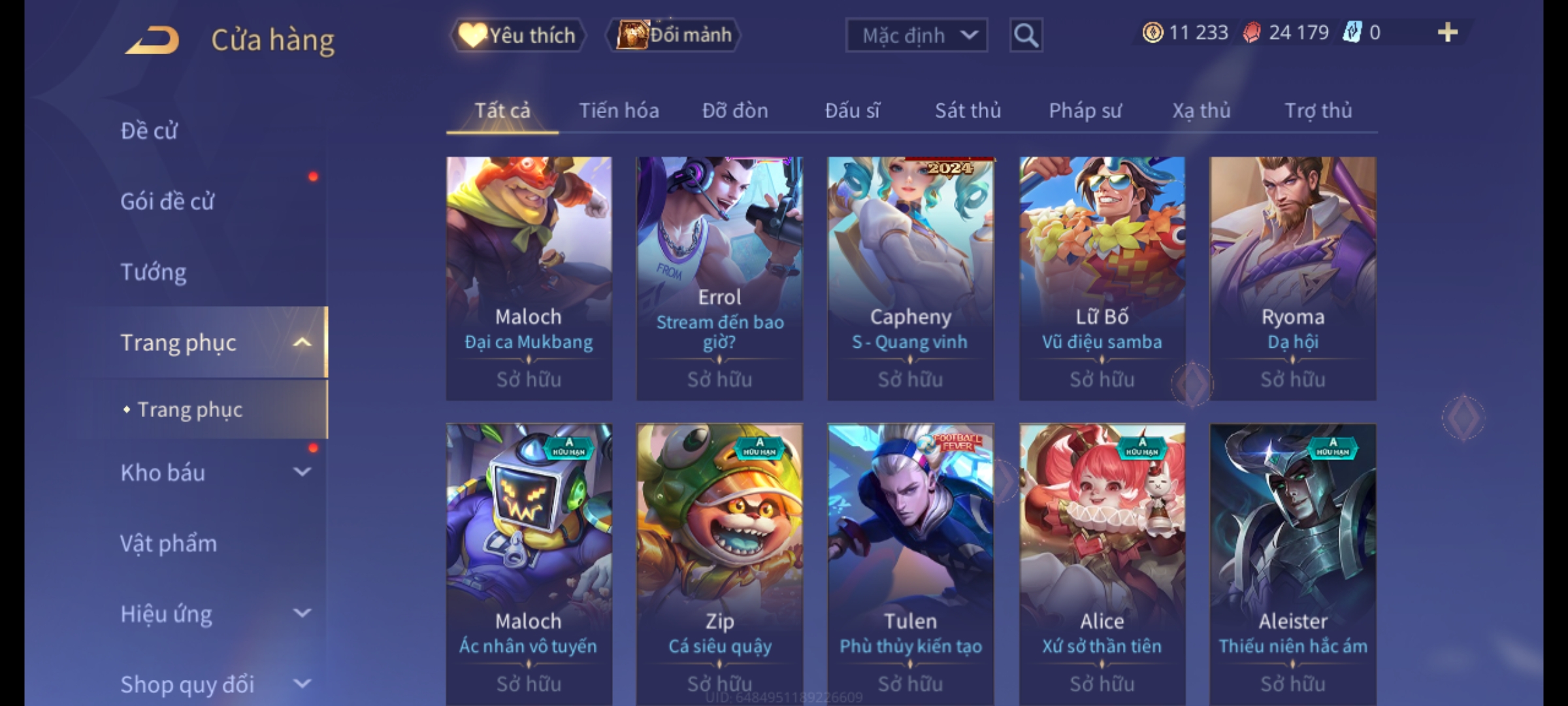Screen dimensions: 1568x706
Task: Open Đổi mảnh shard exchange button
Action: tap(674, 35)
